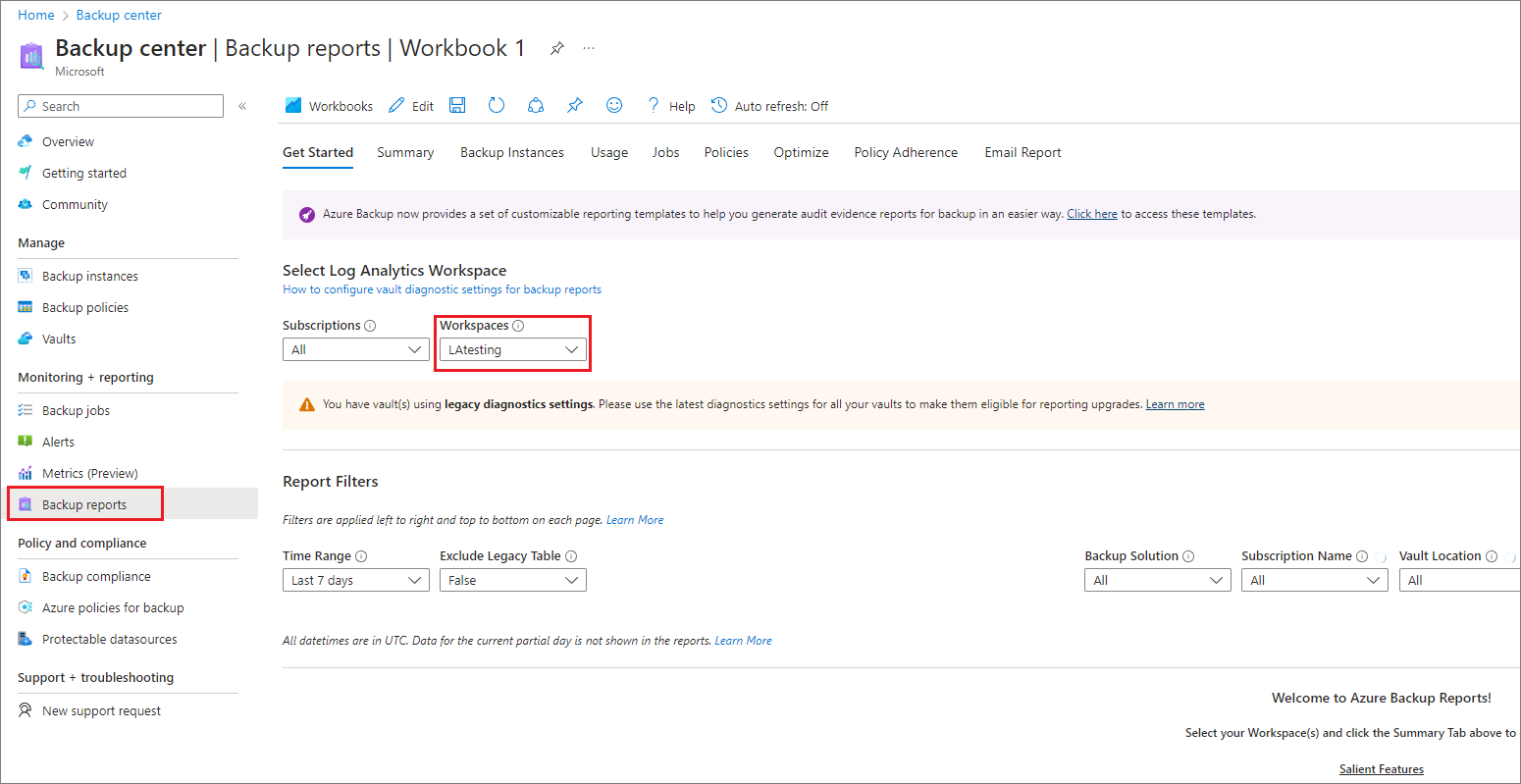Show info tooltip for Subscriptions

370,326
